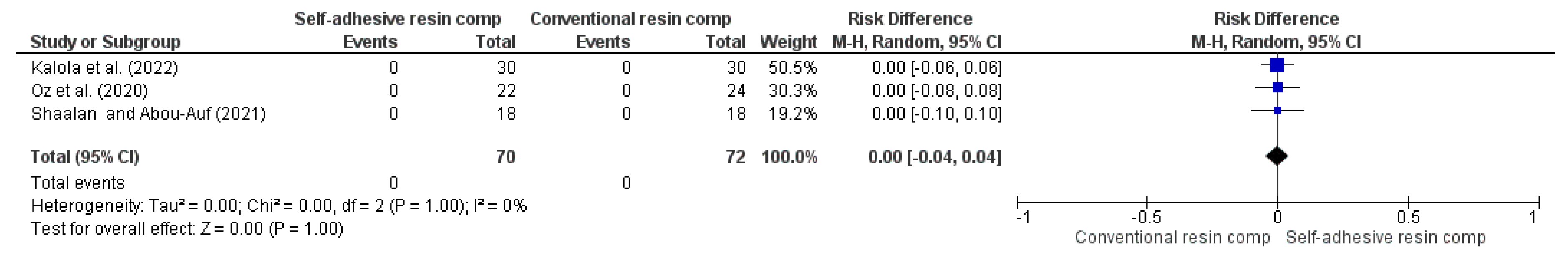Click the 50.5% weight value
Screen dimensions: 1568x260
coord(792,67)
